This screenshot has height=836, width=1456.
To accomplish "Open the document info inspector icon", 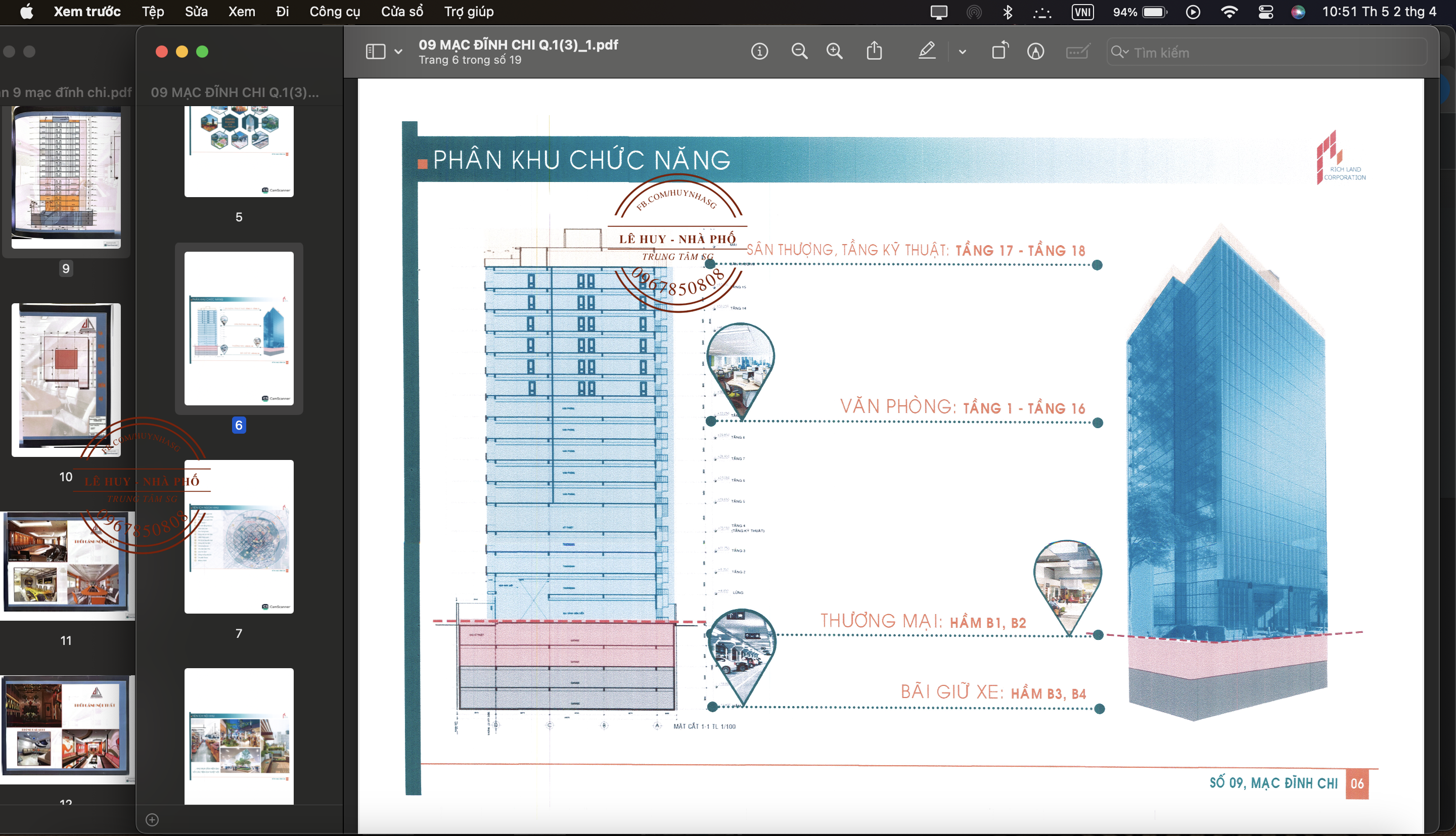I will (759, 52).
